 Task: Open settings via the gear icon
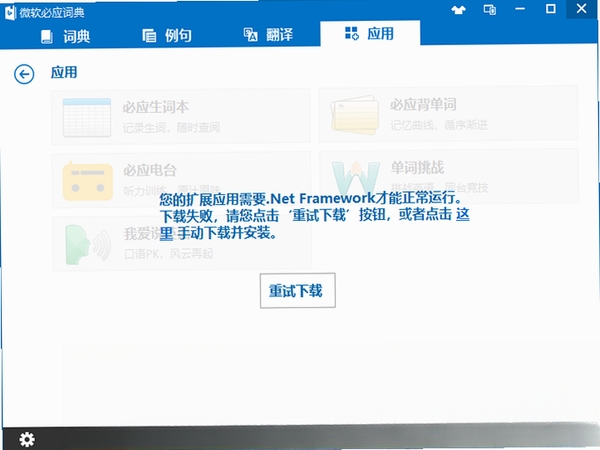click(x=27, y=439)
